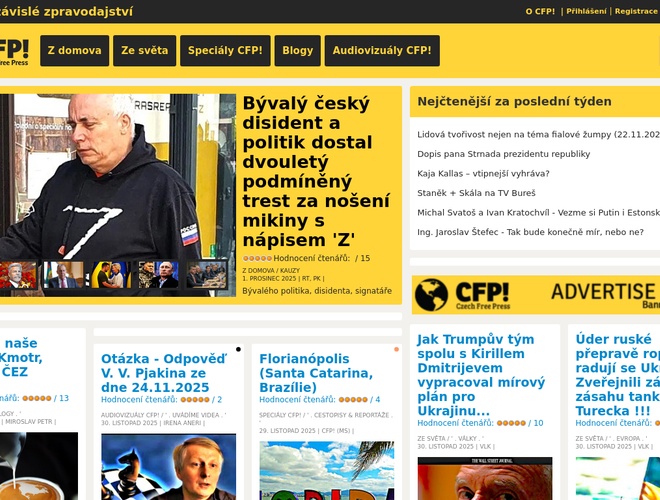Image resolution: width=660 pixels, height=500 pixels.
Task: Click the Registrace link
Action: 636,11
